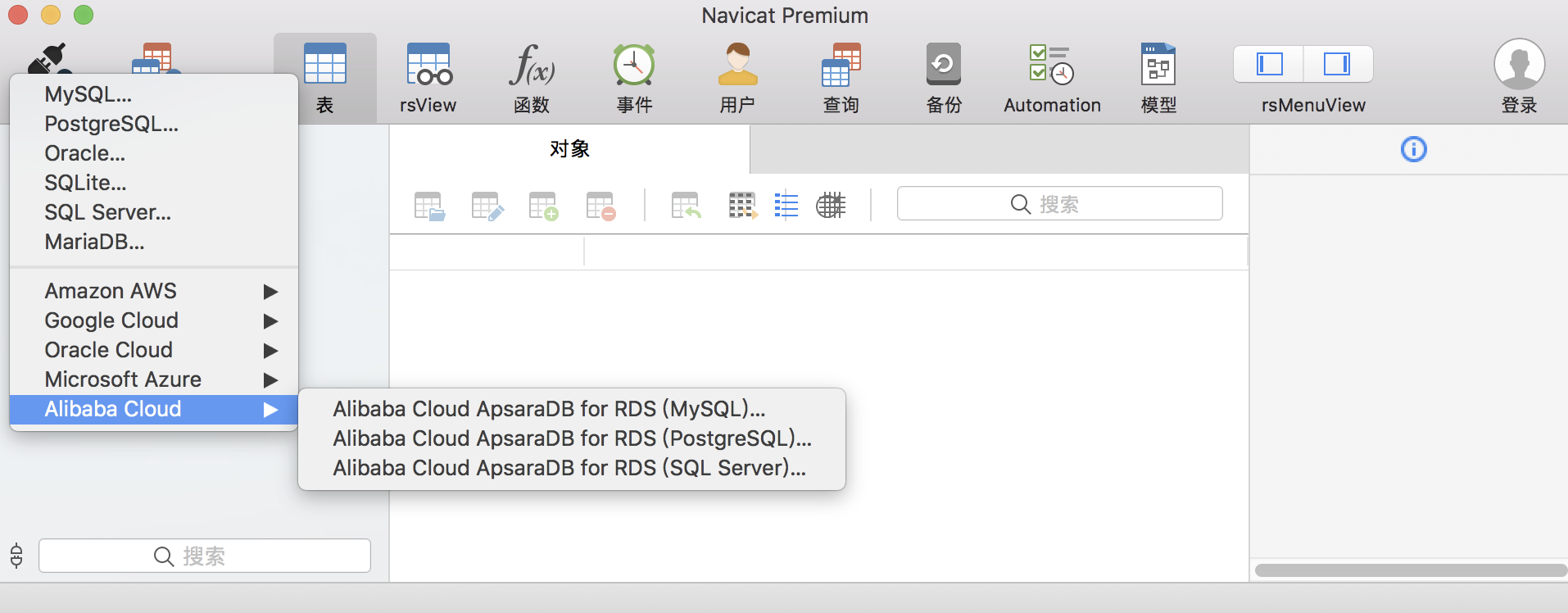The height and width of the screenshot is (613, 1568).
Task: Click the Import Wizard table icon
Action: point(687,206)
